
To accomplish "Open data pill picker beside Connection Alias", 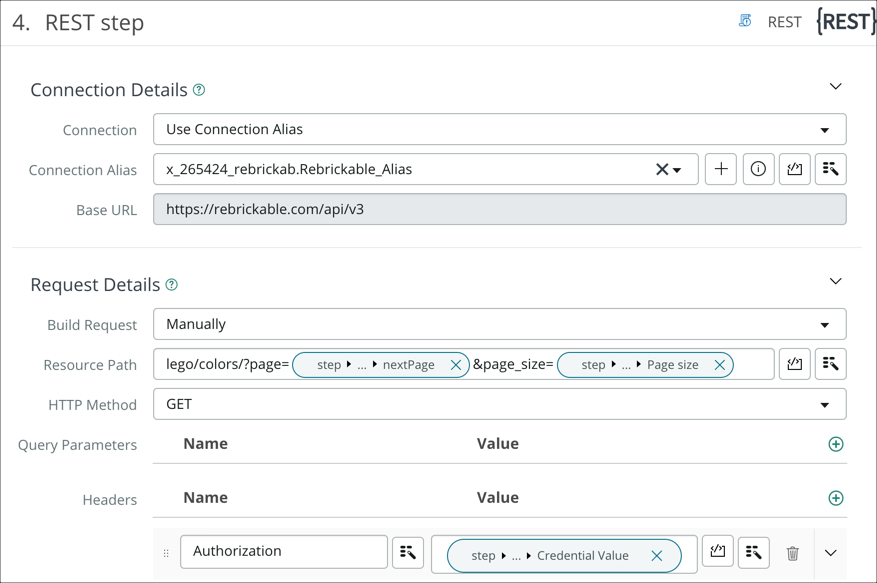I will point(831,170).
